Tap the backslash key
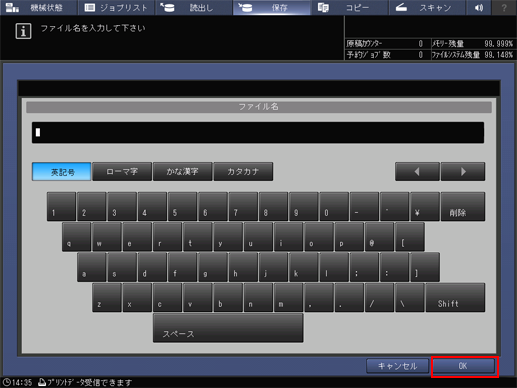Image resolution: width=517 pixels, height=388 pixels. click(410, 298)
